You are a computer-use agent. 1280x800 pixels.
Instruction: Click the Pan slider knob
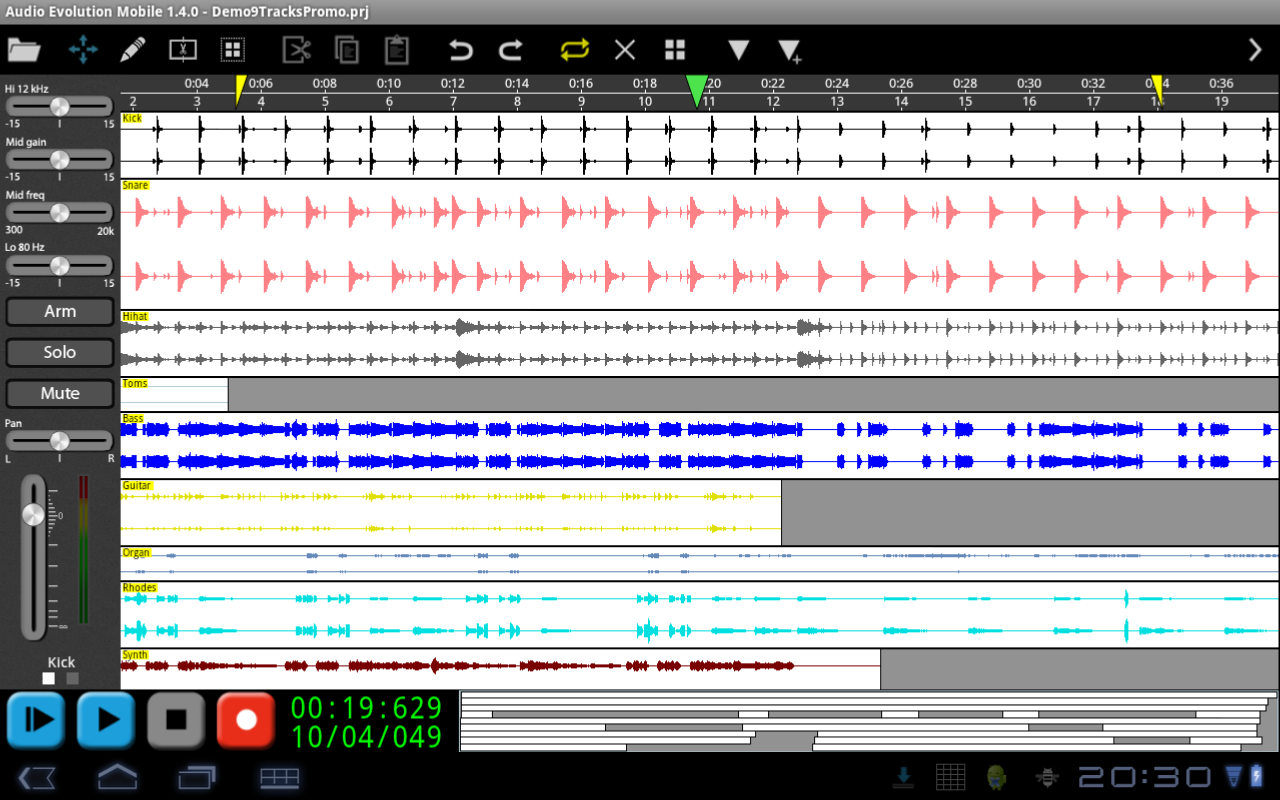[60, 440]
